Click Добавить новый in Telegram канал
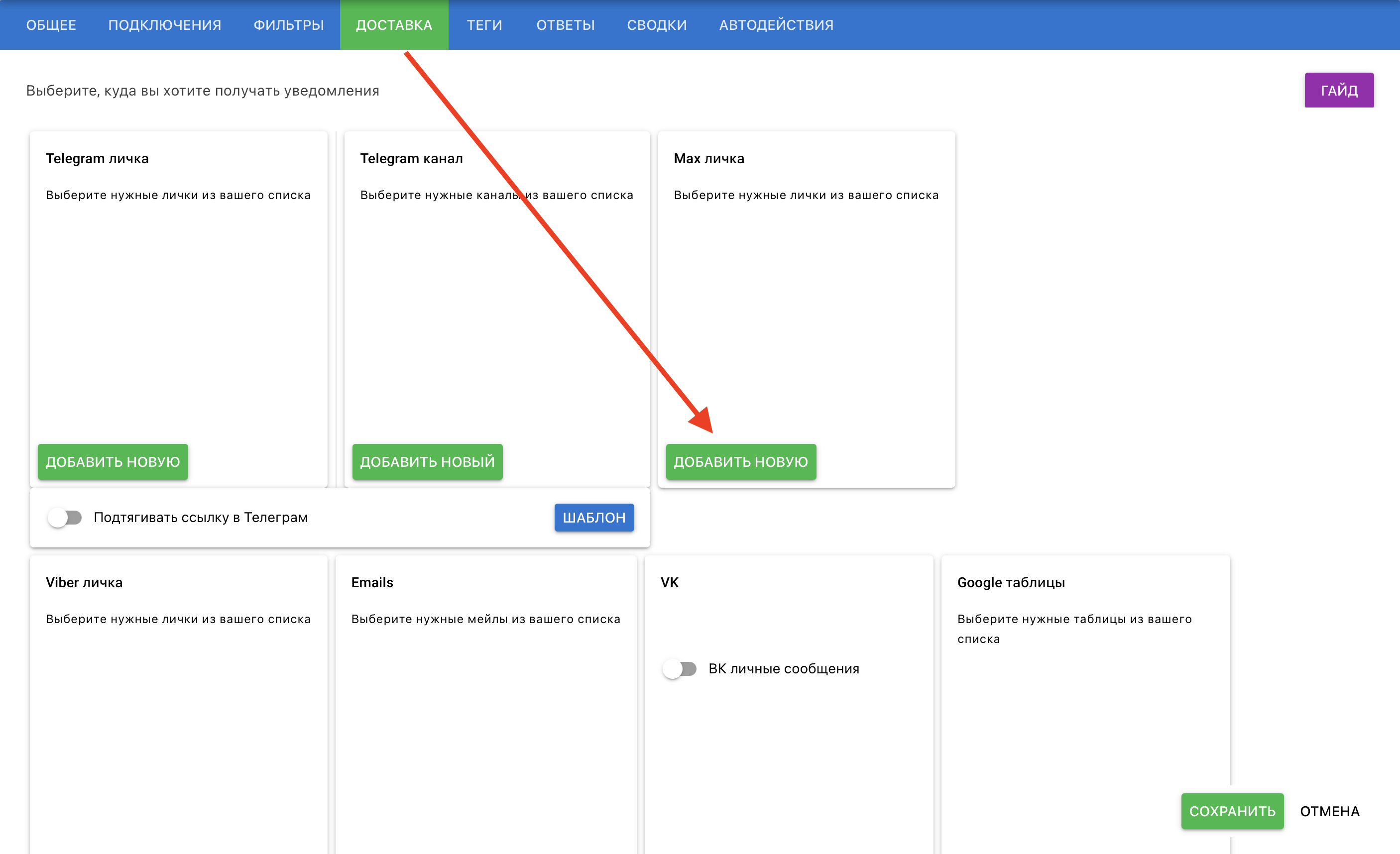 pos(427,462)
